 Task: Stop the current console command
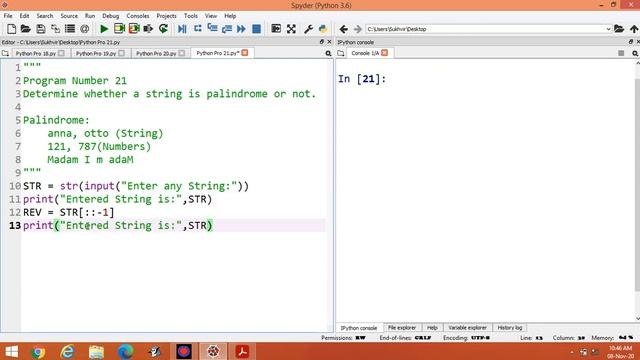[x=621, y=53]
